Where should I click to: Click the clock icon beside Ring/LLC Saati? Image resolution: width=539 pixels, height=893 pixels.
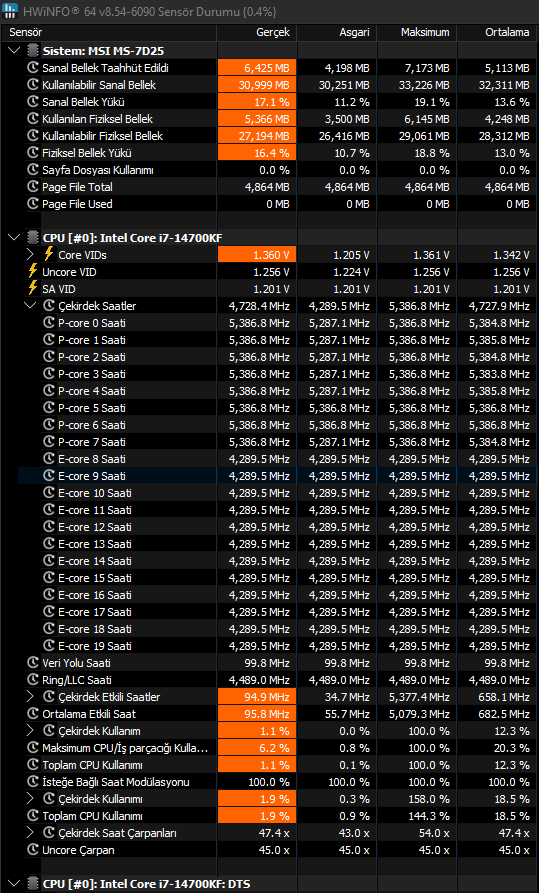coord(33,679)
